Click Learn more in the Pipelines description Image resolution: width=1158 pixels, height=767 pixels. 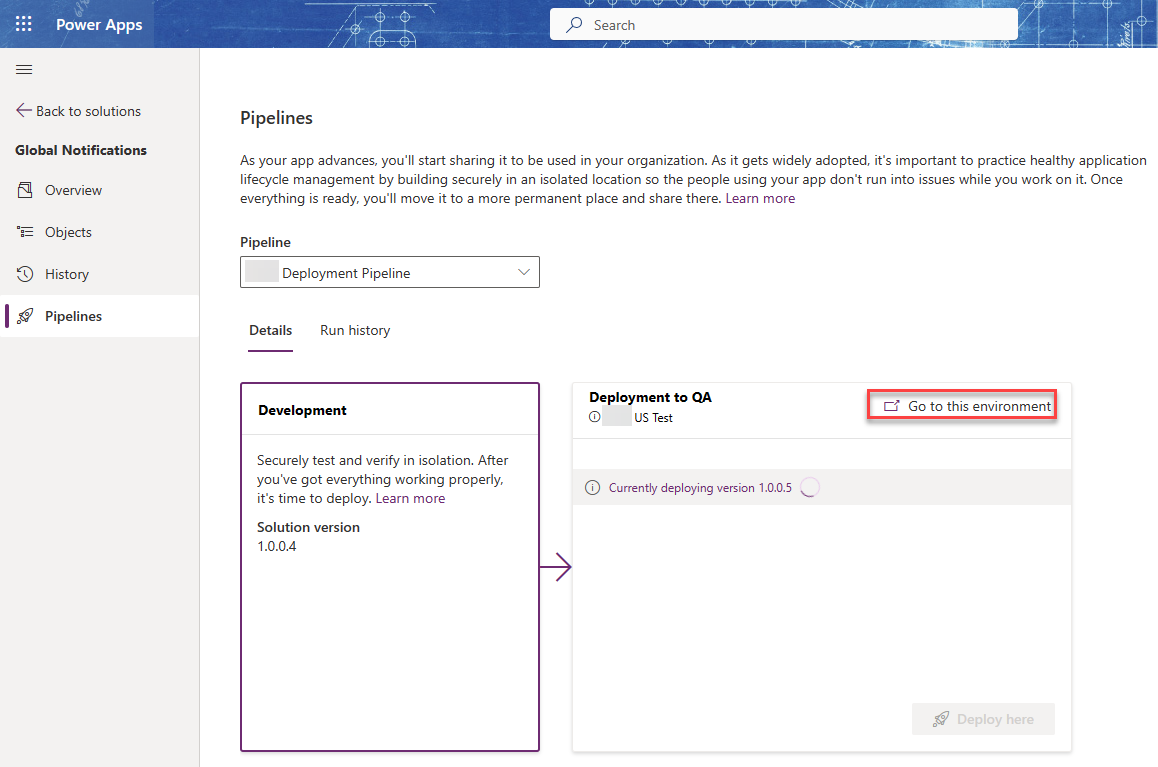pyautogui.click(x=760, y=198)
